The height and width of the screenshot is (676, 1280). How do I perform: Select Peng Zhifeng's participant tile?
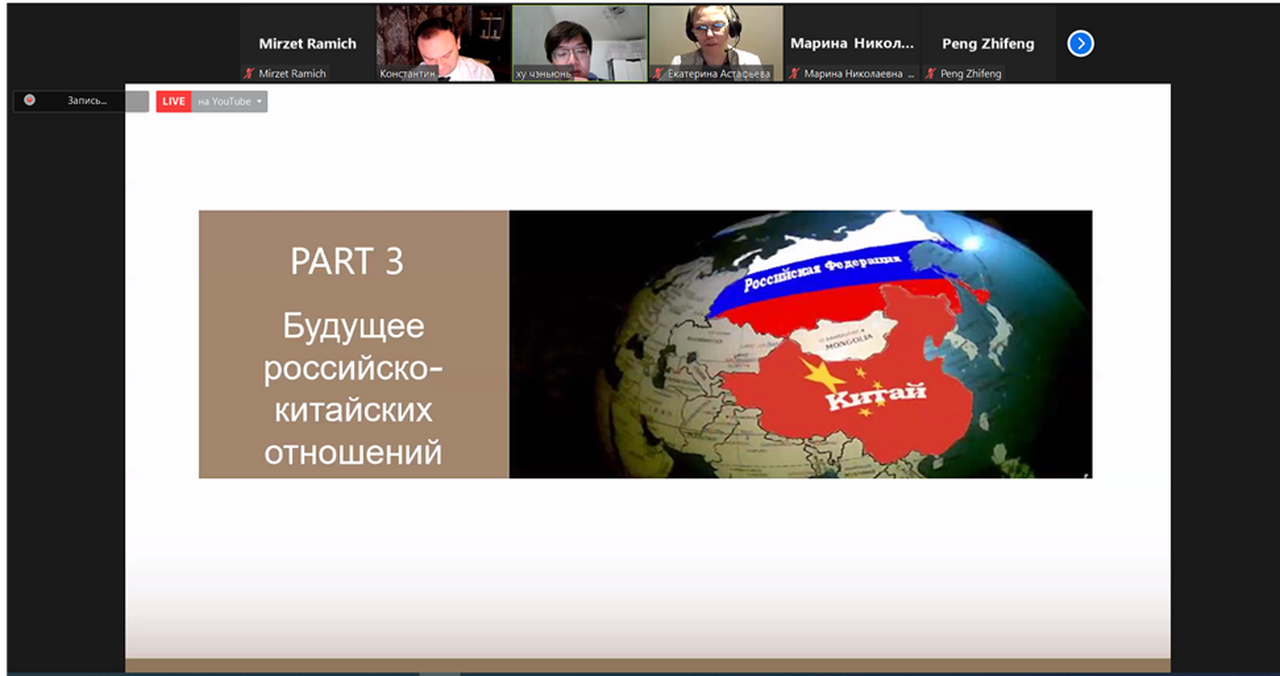(988, 44)
